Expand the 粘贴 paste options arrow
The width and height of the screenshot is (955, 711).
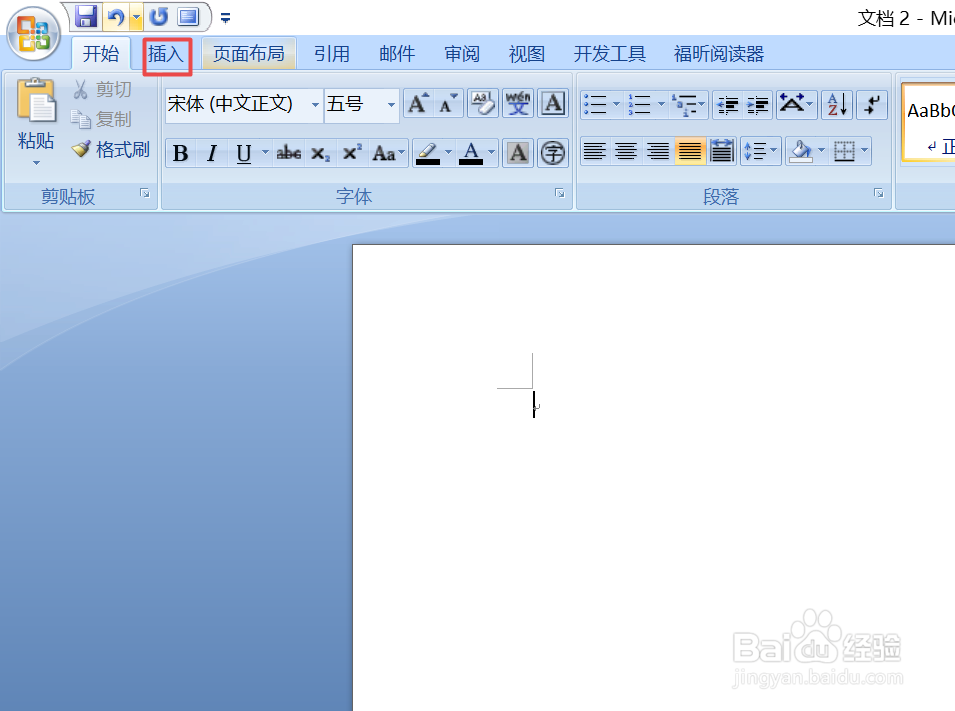[36, 162]
